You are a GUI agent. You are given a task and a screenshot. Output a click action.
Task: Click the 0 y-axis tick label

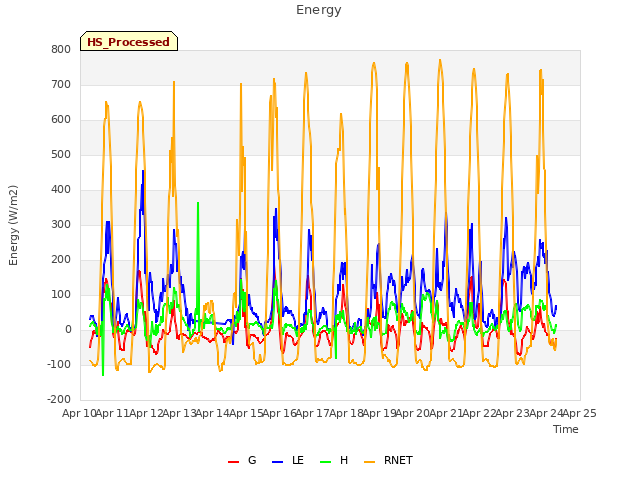pyautogui.click(x=68, y=329)
